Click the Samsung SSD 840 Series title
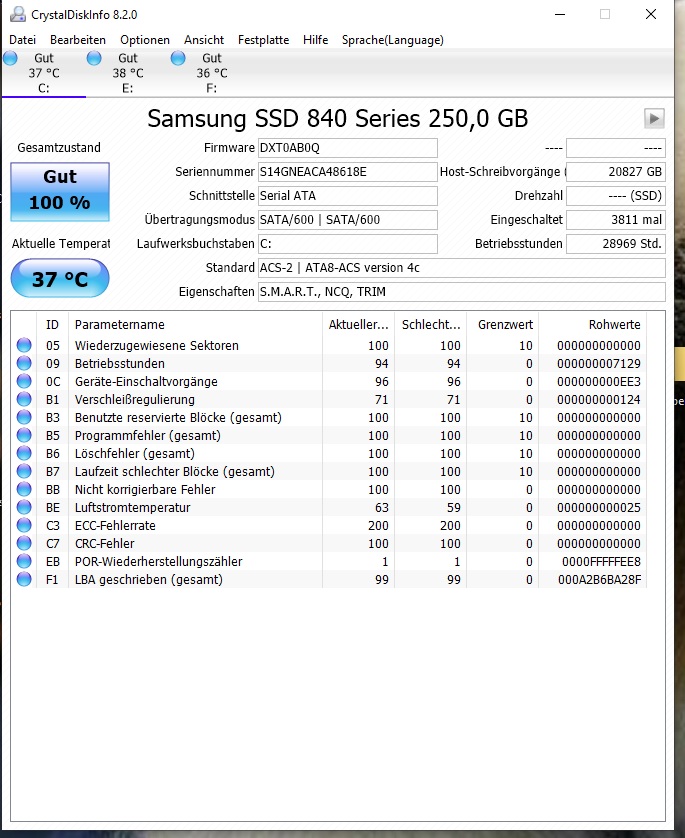This screenshot has width=685, height=838. [x=338, y=119]
